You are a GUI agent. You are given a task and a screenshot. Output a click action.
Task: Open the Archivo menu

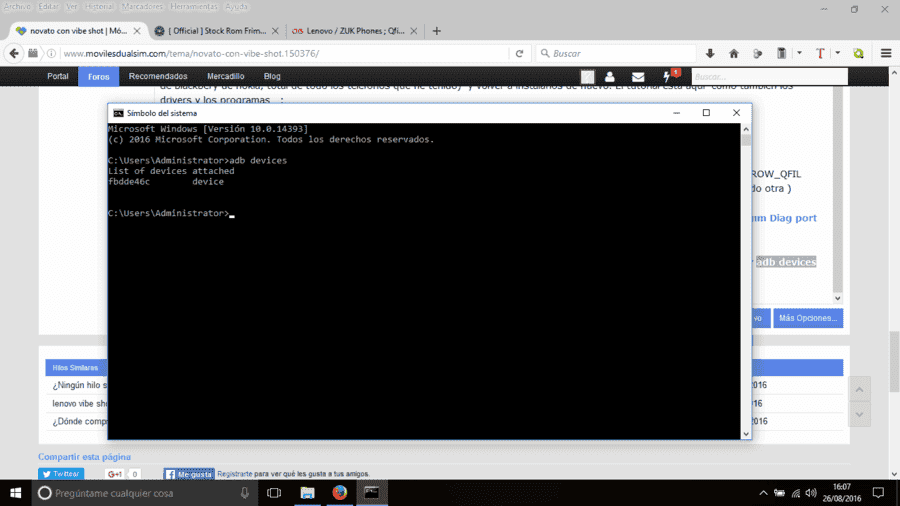coord(17,6)
